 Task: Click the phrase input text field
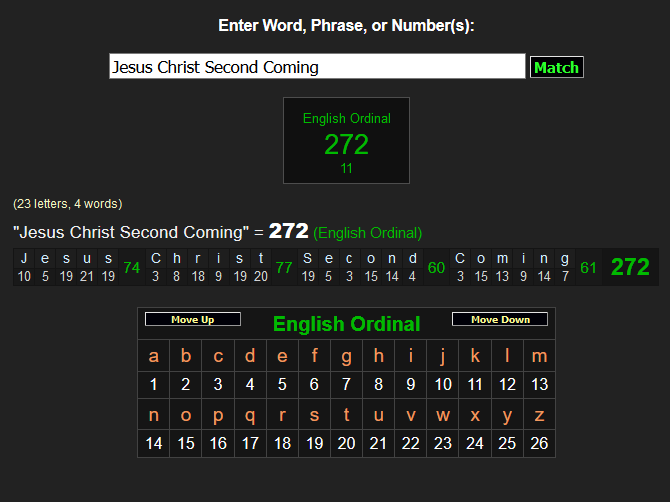tap(317, 67)
